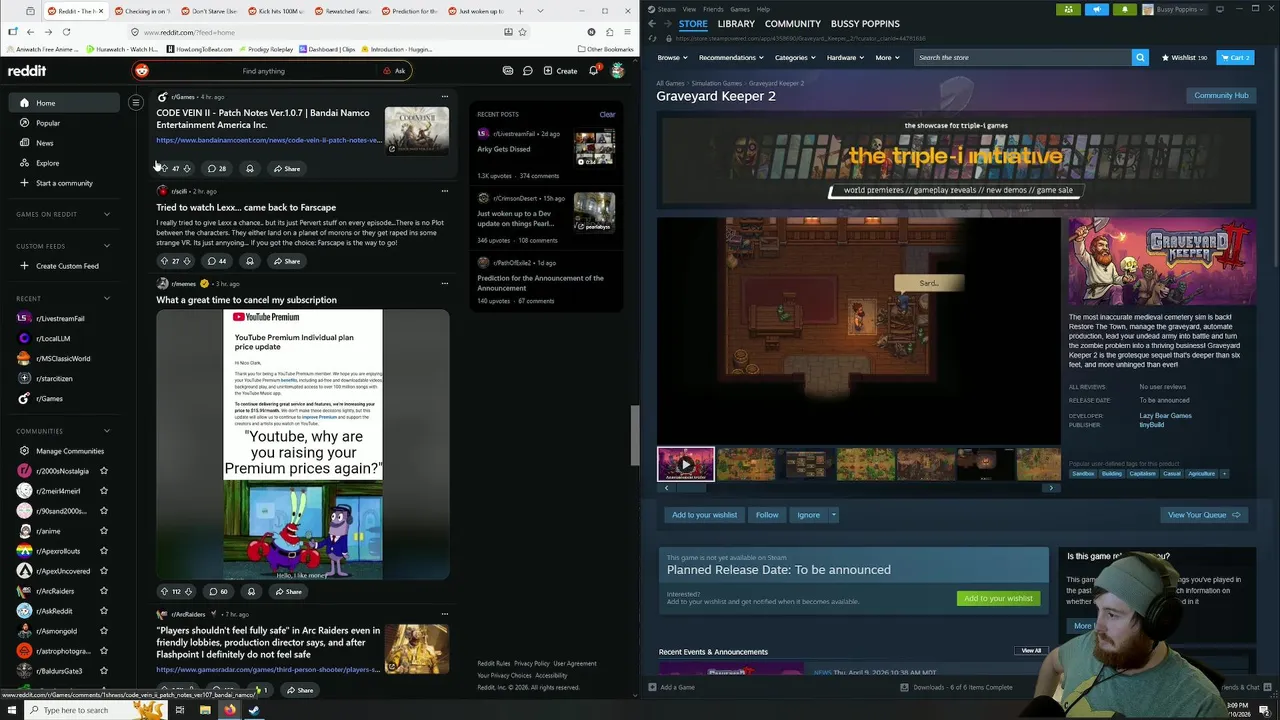Click the green Steam friends activity icon
Screen dimensions: 1280x720
click(1068, 9)
